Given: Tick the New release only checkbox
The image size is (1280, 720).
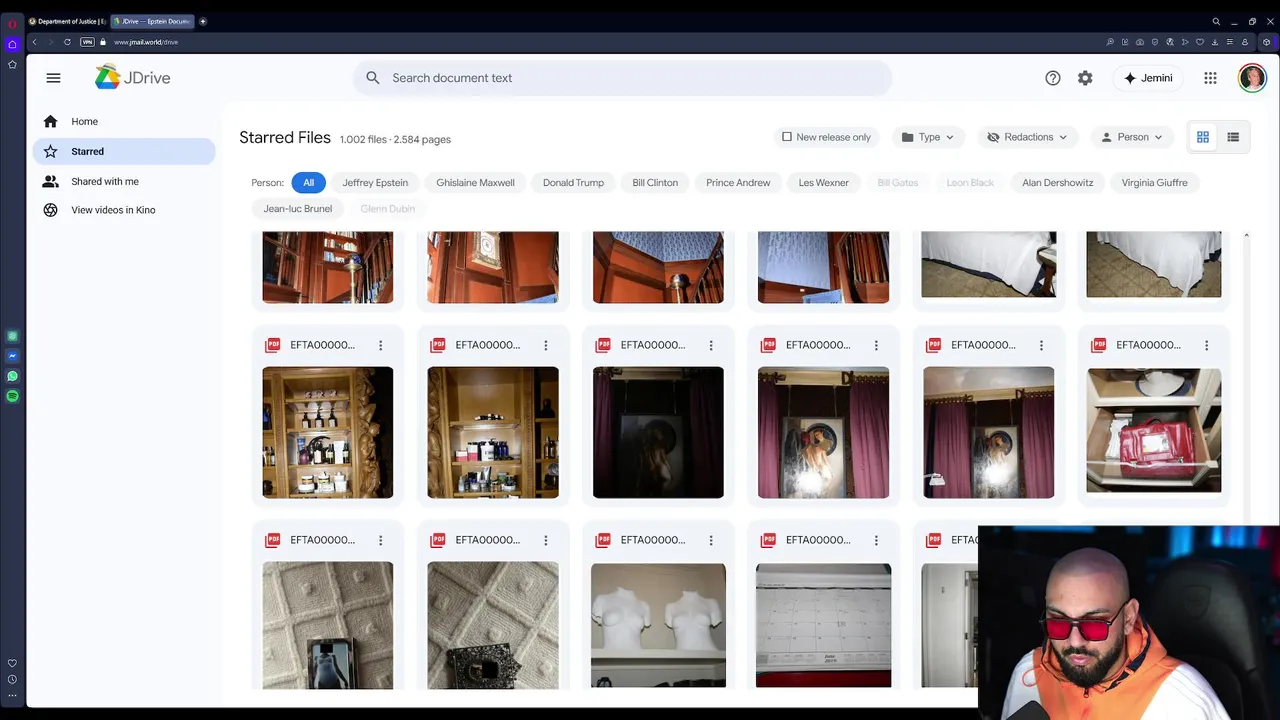Looking at the screenshot, I should (787, 137).
